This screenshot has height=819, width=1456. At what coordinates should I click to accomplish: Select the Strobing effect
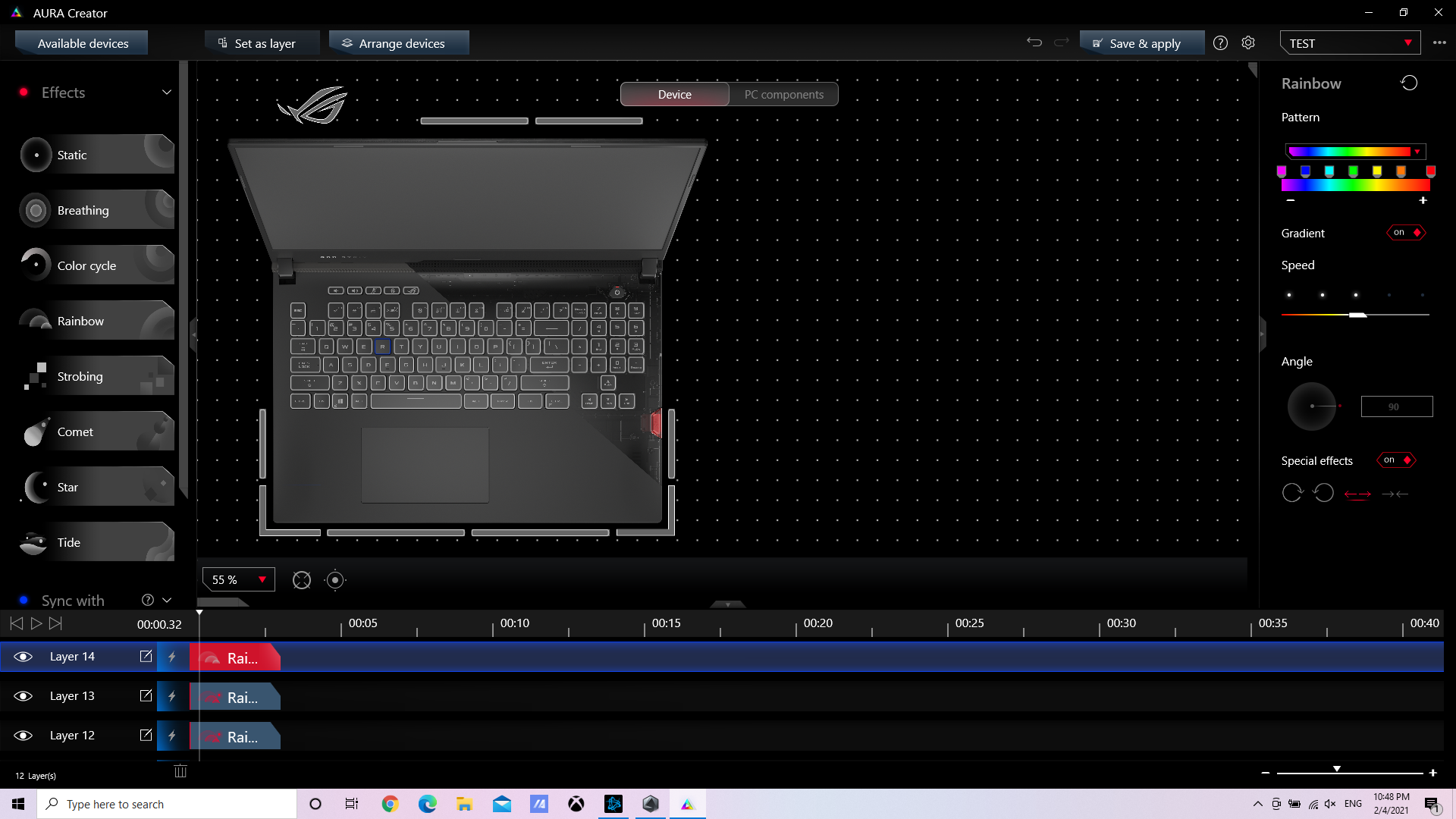97,376
